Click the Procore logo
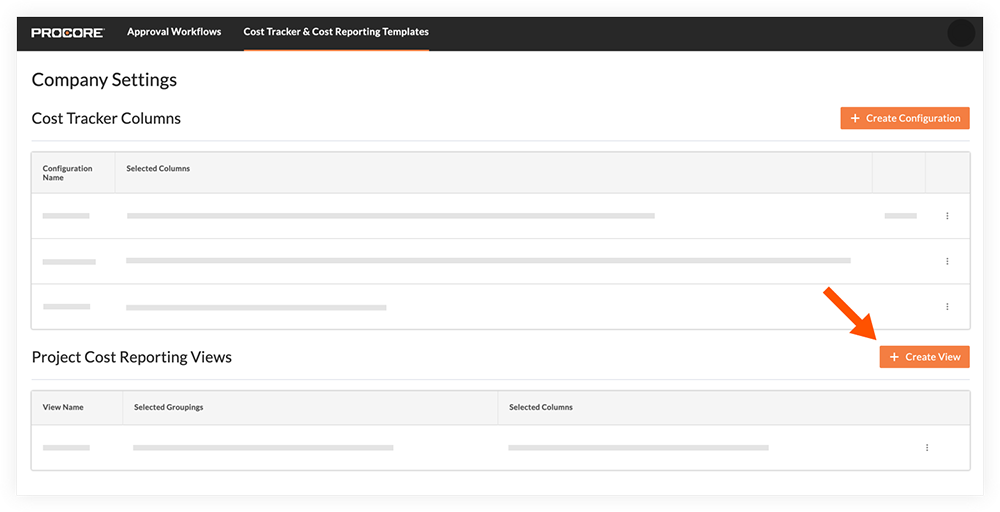 [67, 33]
